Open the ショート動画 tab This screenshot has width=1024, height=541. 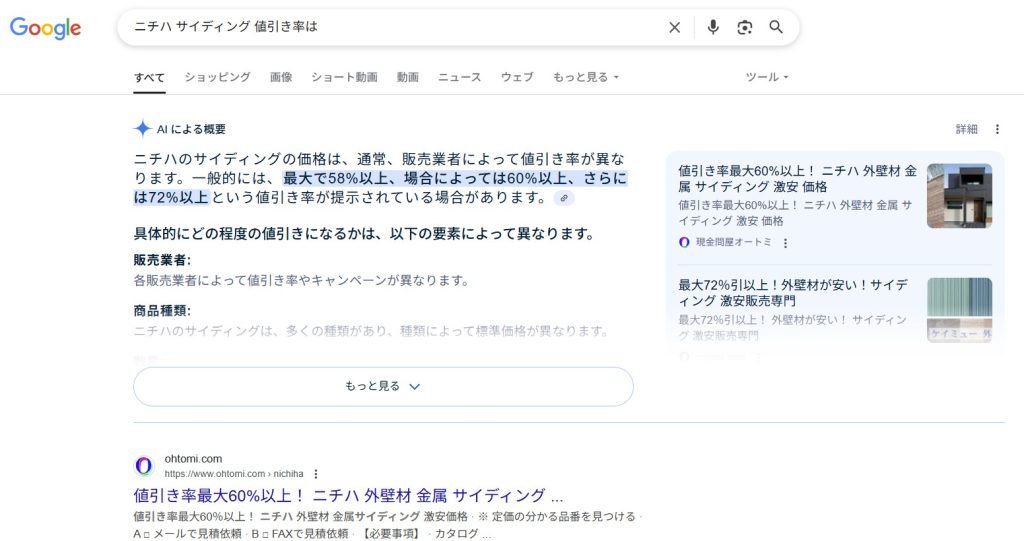click(x=344, y=77)
